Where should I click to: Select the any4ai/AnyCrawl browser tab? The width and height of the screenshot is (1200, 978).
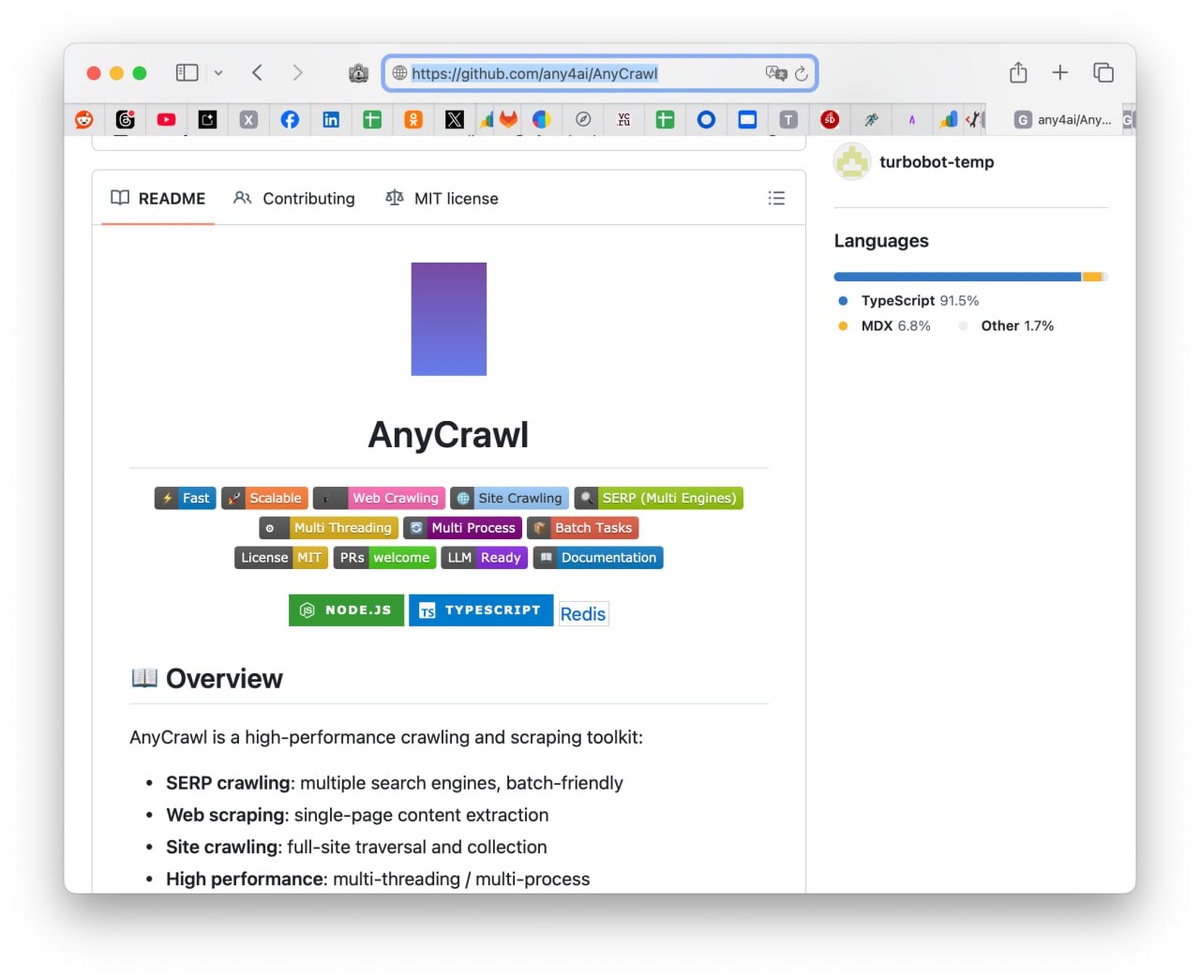click(1062, 119)
